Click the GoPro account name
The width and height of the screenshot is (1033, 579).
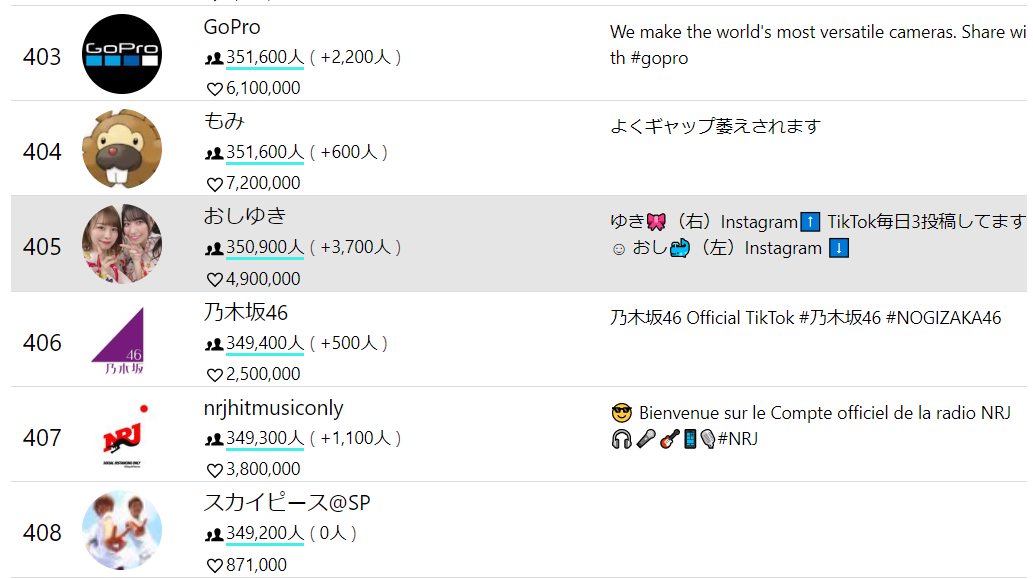232,27
